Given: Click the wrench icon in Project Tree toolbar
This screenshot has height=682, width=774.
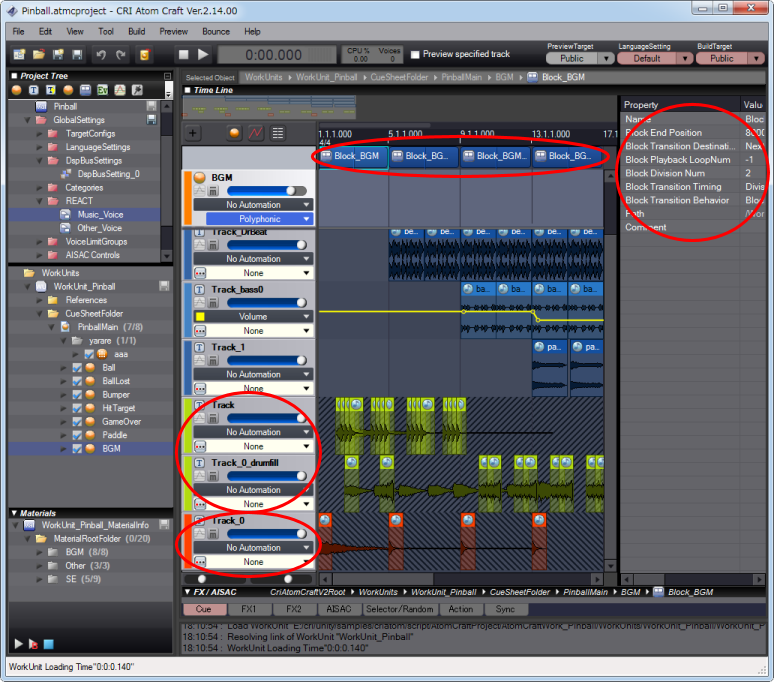Looking at the screenshot, I should click(136, 91).
